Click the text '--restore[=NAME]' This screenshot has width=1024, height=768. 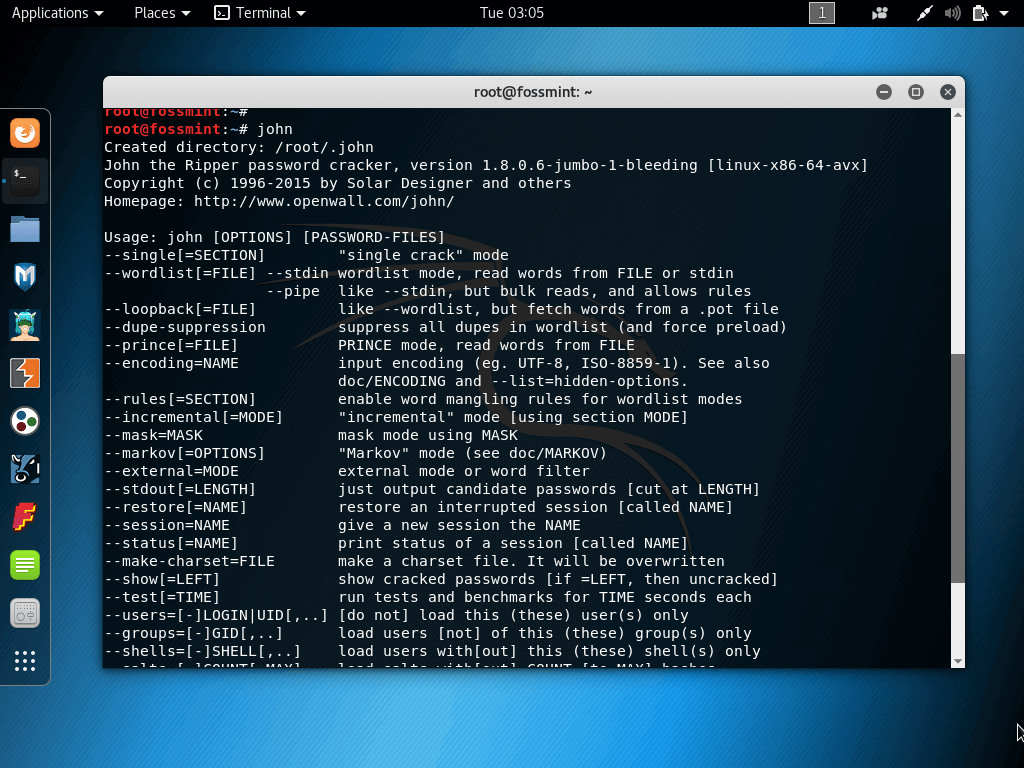pyautogui.click(x=175, y=507)
